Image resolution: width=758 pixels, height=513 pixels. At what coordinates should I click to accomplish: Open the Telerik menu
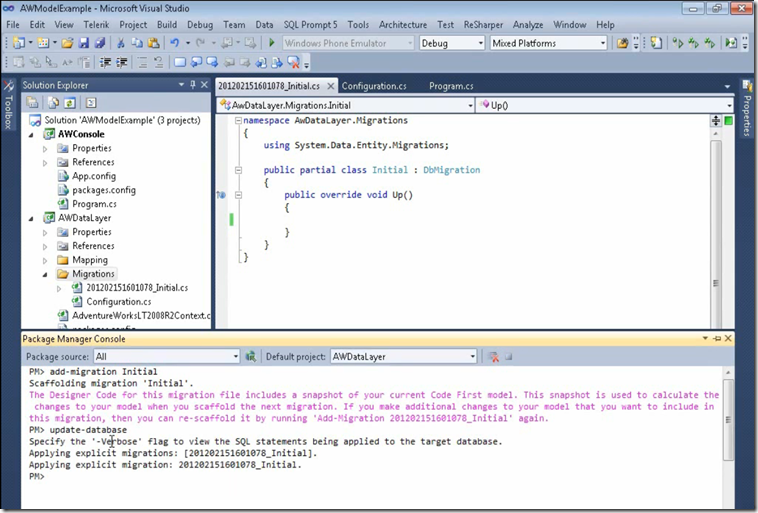pyautogui.click(x=96, y=25)
